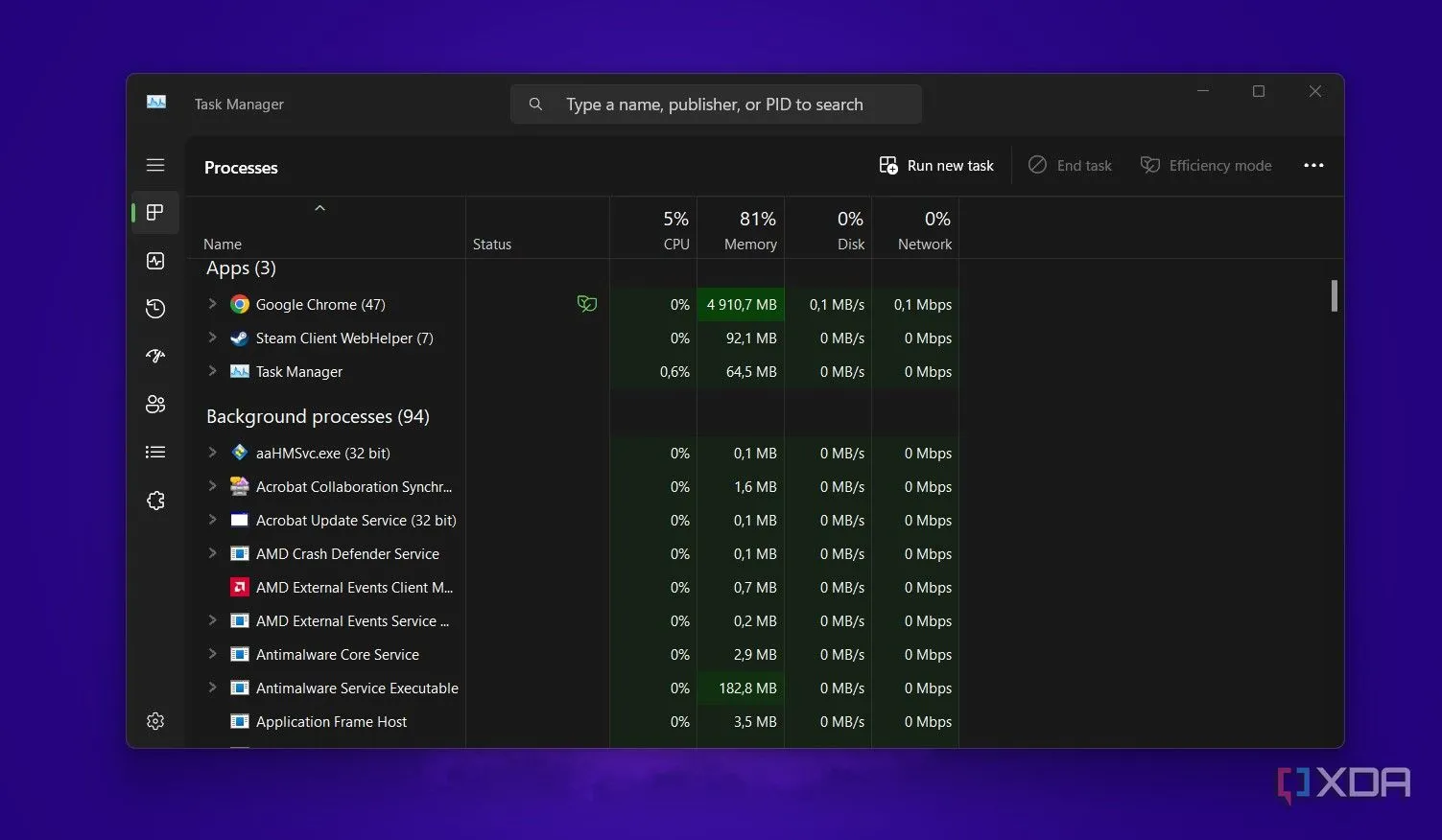The image size is (1442, 840).
Task: Click the AMD Crash Defender Service icon
Action: 240,553
